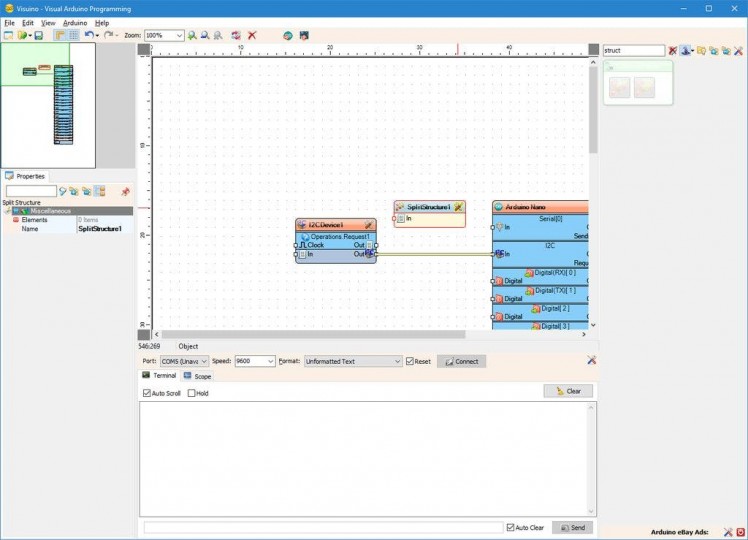The width and height of the screenshot is (748, 540).
Task: Click the Clear terminal button
Action: [x=568, y=391]
